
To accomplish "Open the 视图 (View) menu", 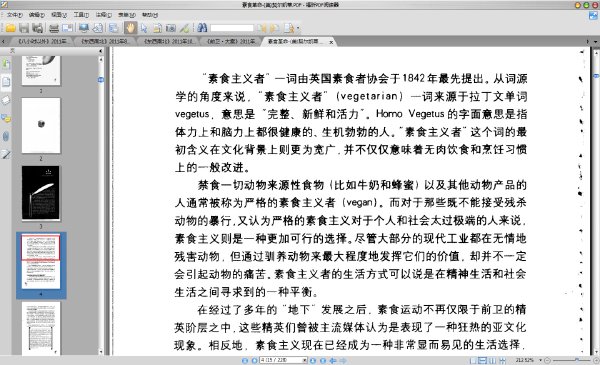I will coord(59,15).
